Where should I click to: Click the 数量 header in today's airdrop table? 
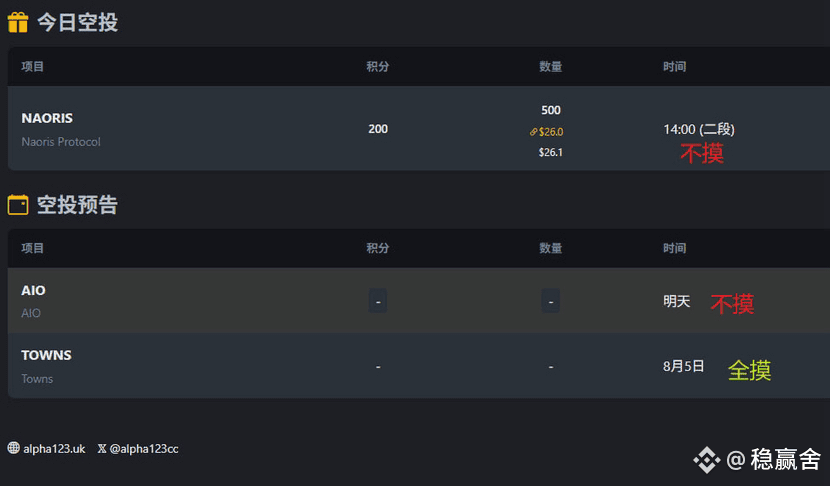pos(551,66)
